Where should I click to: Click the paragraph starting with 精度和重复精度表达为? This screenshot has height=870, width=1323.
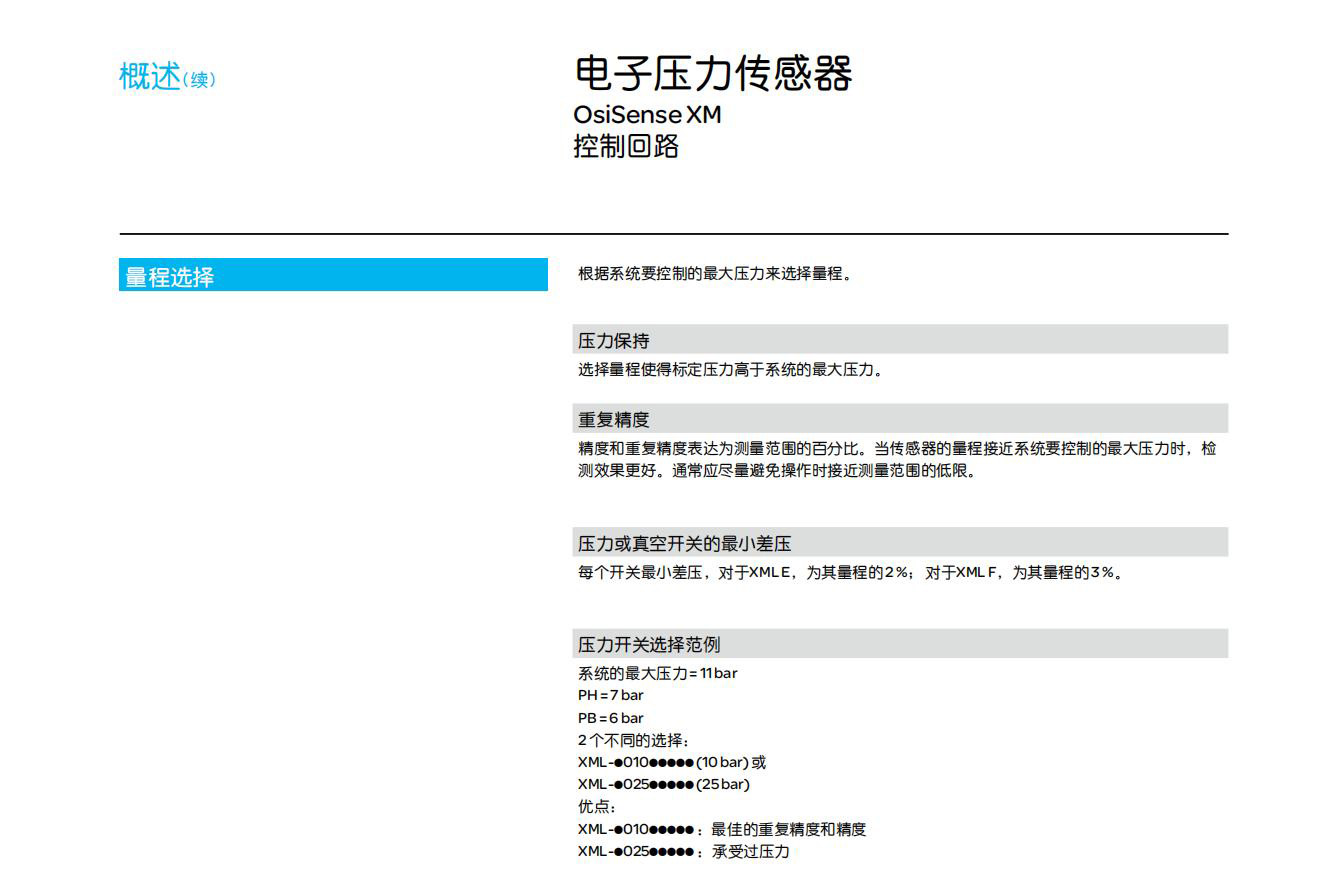[x=896, y=459]
